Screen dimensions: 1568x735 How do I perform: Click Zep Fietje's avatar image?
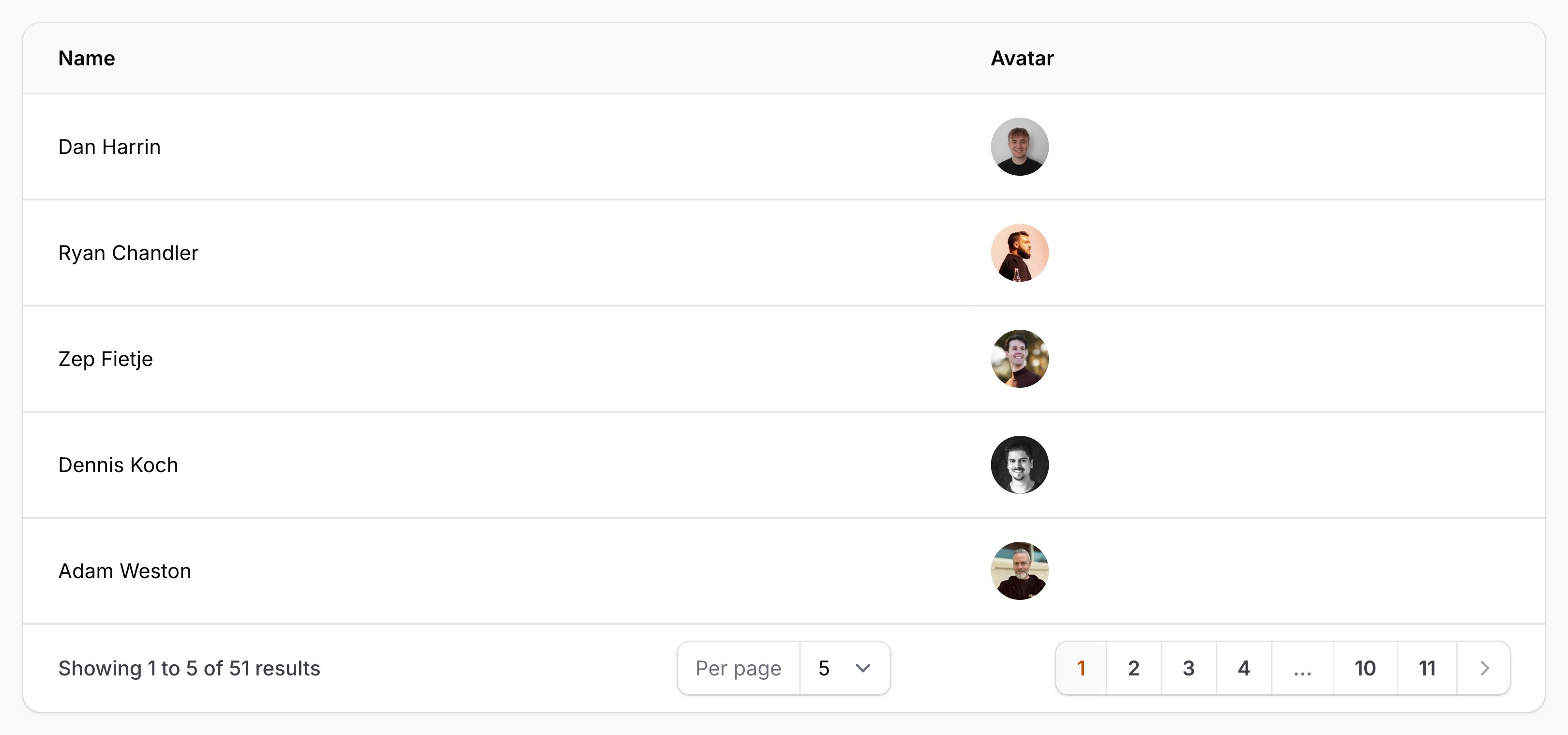1020,359
